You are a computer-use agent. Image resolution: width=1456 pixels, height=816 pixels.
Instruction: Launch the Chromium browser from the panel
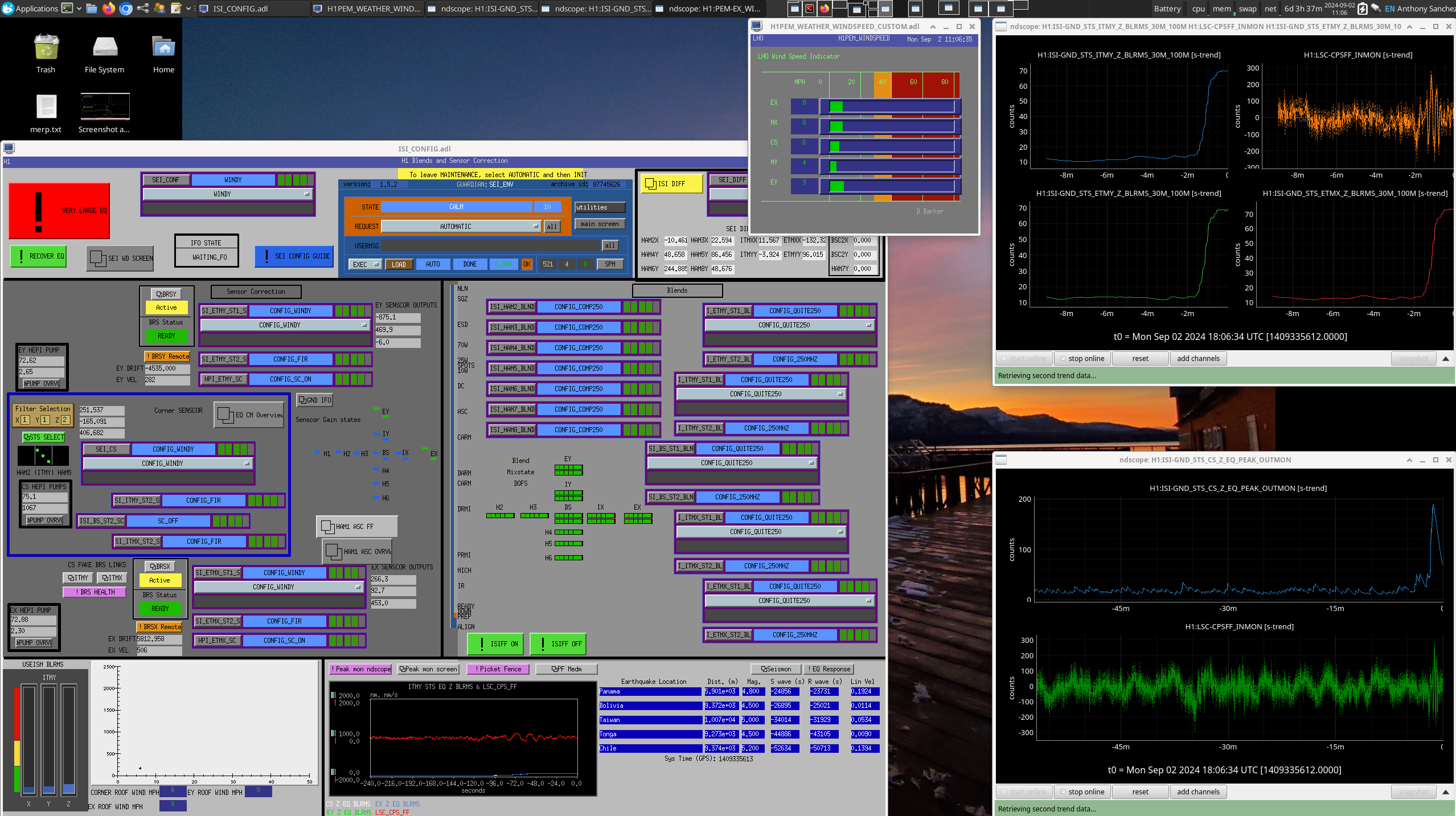coord(126,8)
